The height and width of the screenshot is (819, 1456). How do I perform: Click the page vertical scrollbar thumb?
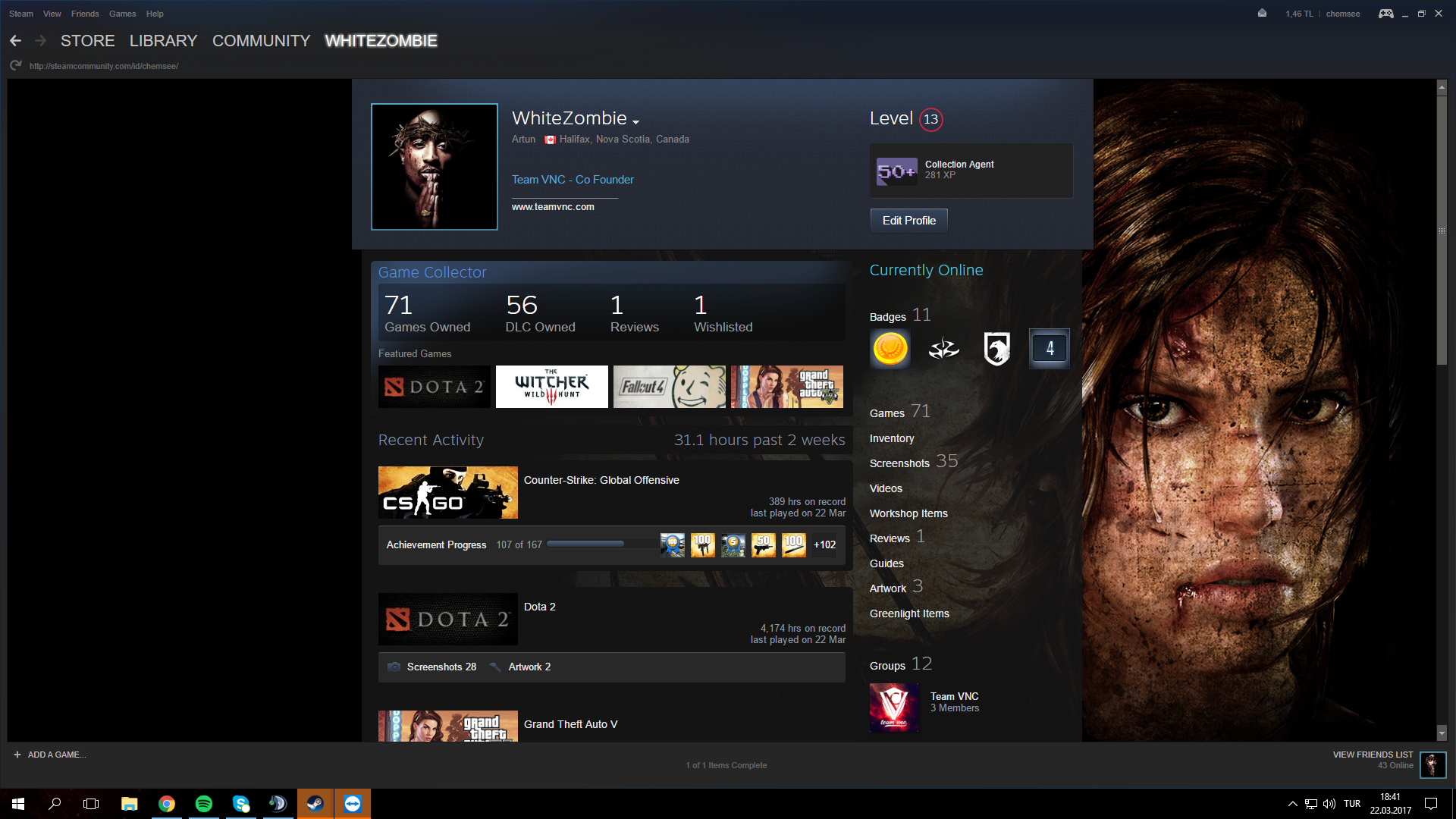1442,231
